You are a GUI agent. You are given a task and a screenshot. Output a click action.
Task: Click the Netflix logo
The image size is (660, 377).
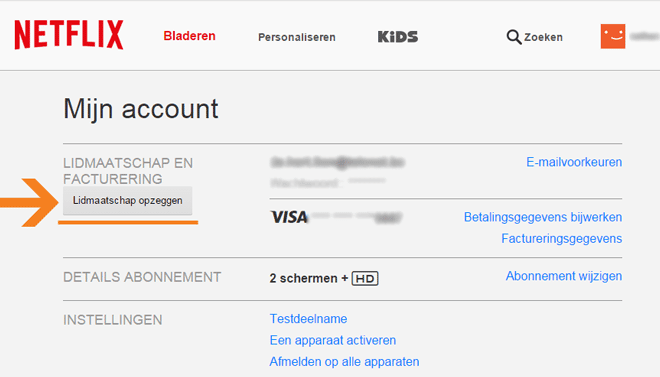[69, 35]
